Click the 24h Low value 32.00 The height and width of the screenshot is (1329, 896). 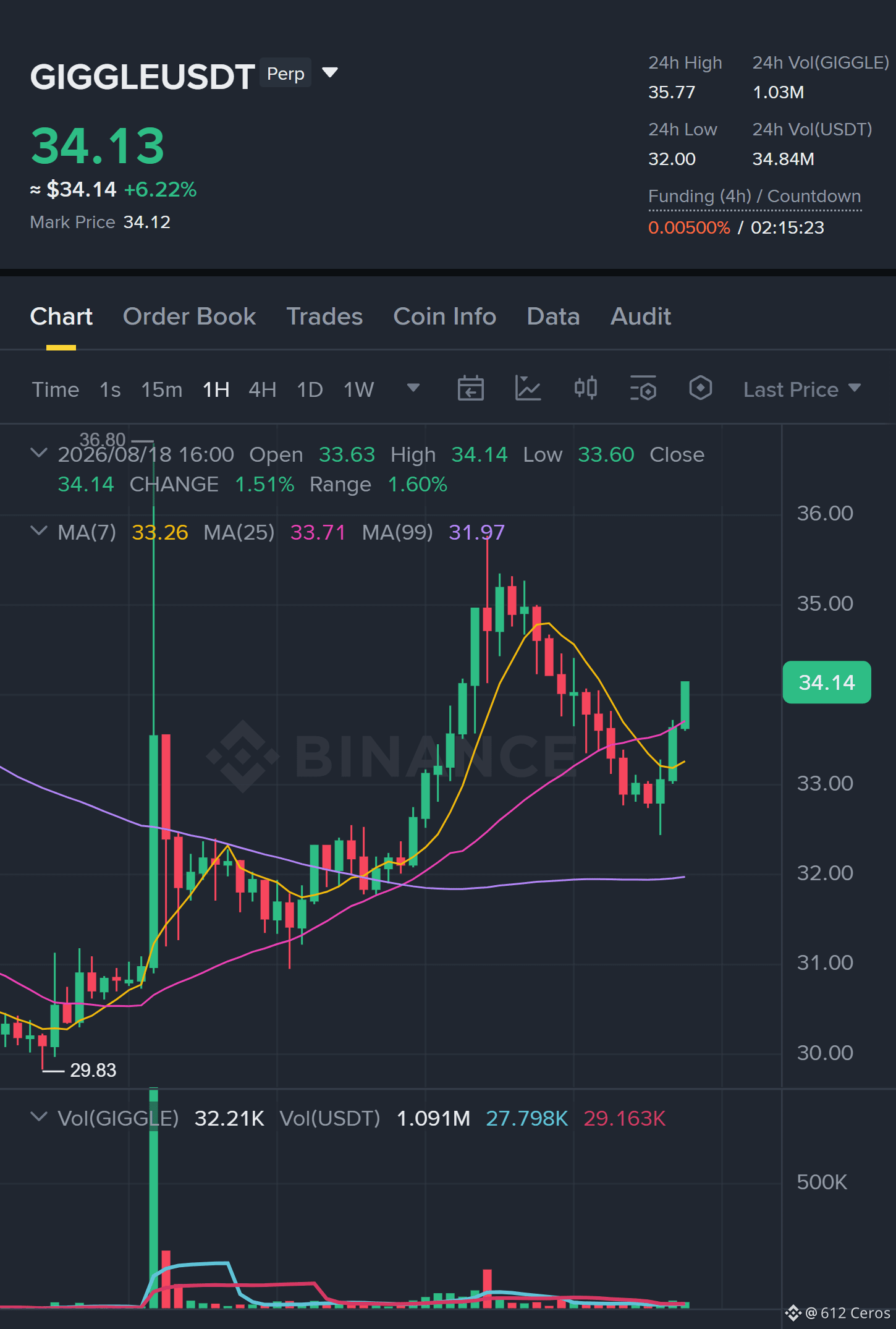point(672,159)
